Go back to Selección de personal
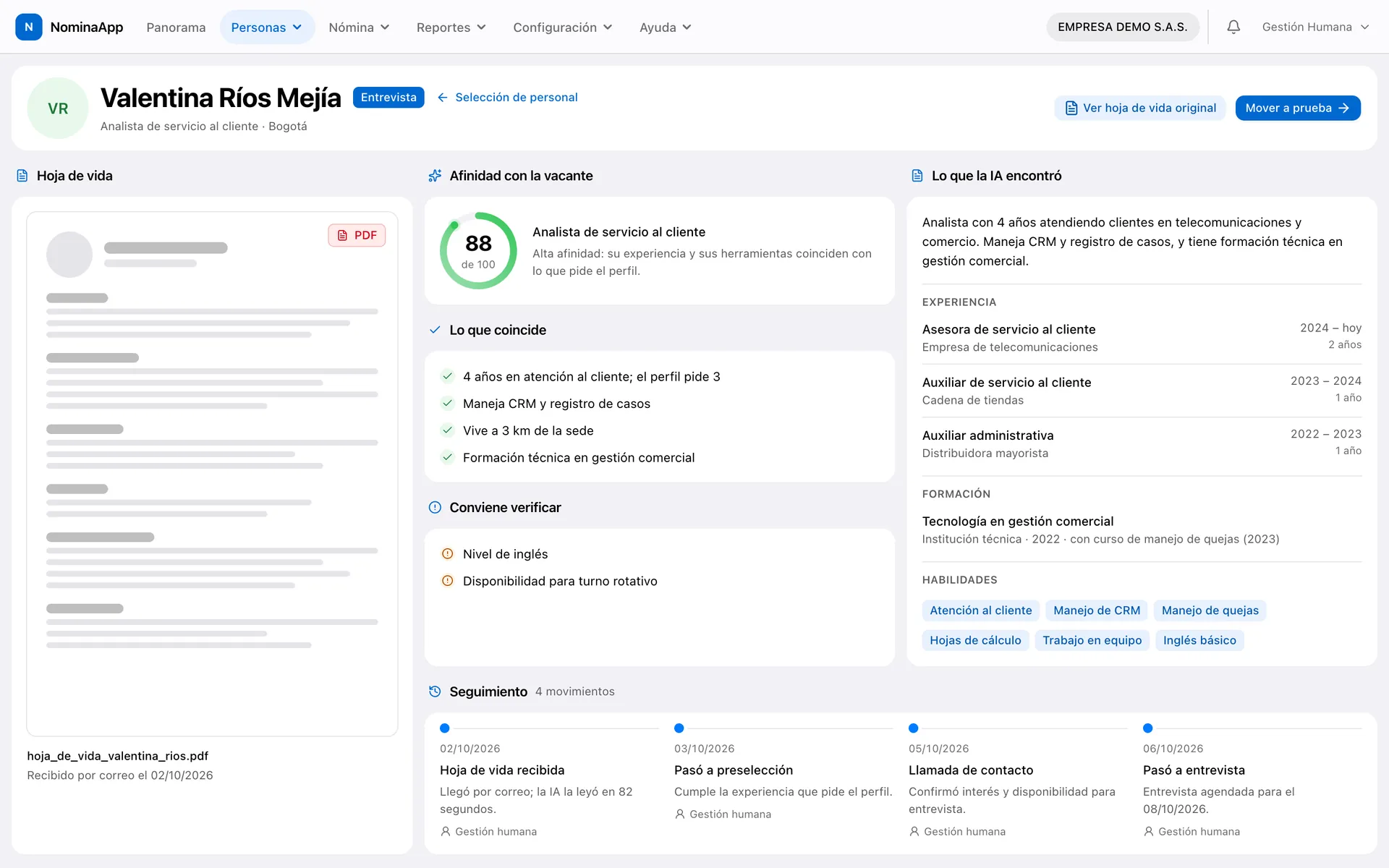 pyautogui.click(x=508, y=97)
